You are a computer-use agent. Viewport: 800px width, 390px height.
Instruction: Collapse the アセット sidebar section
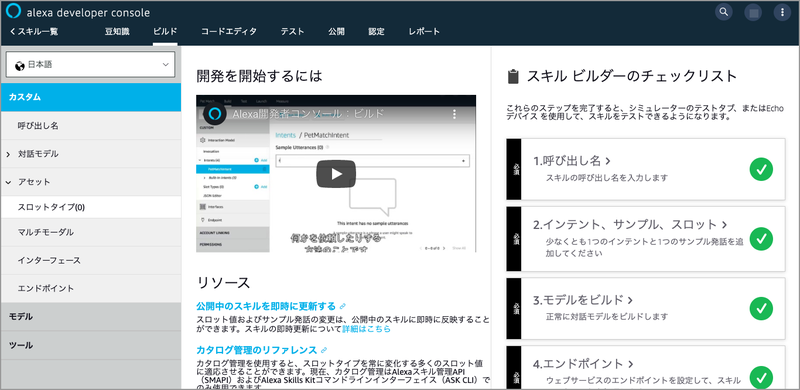pyautogui.click(x=8, y=182)
